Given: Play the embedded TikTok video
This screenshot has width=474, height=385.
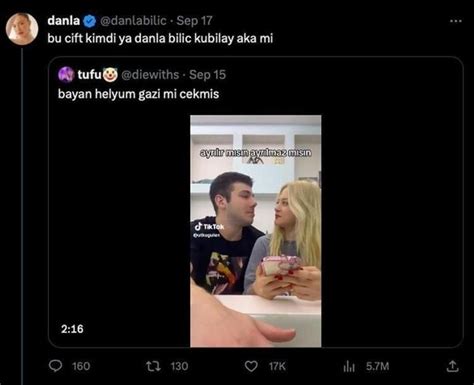Looking at the screenshot, I should [256, 231].
